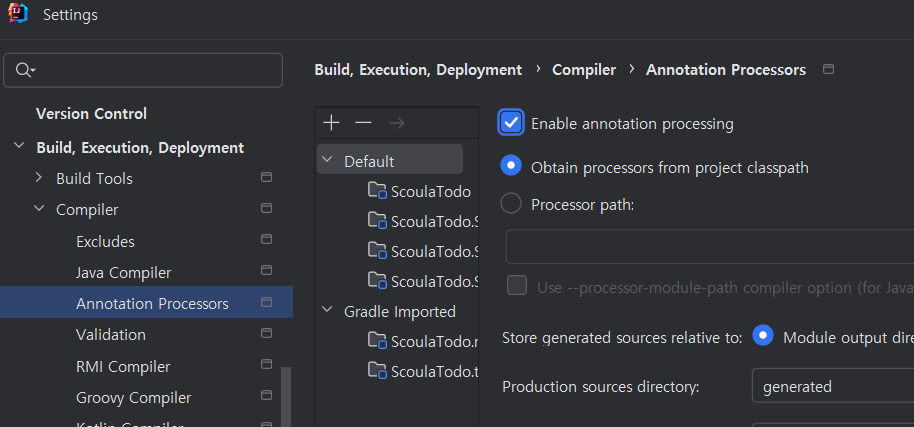Collapse the Build, Execution, Deployment section
Screen dimensions: 914x427
(19, 147)
